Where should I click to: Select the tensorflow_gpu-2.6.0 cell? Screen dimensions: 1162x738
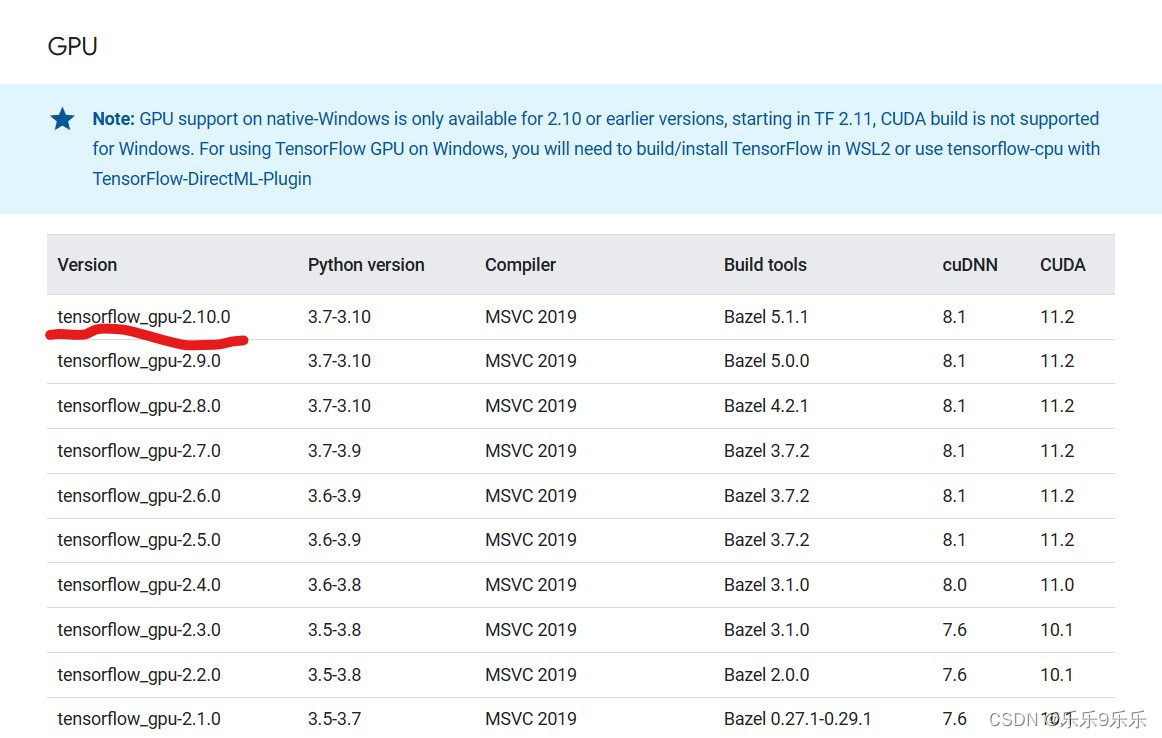(139, 496)
